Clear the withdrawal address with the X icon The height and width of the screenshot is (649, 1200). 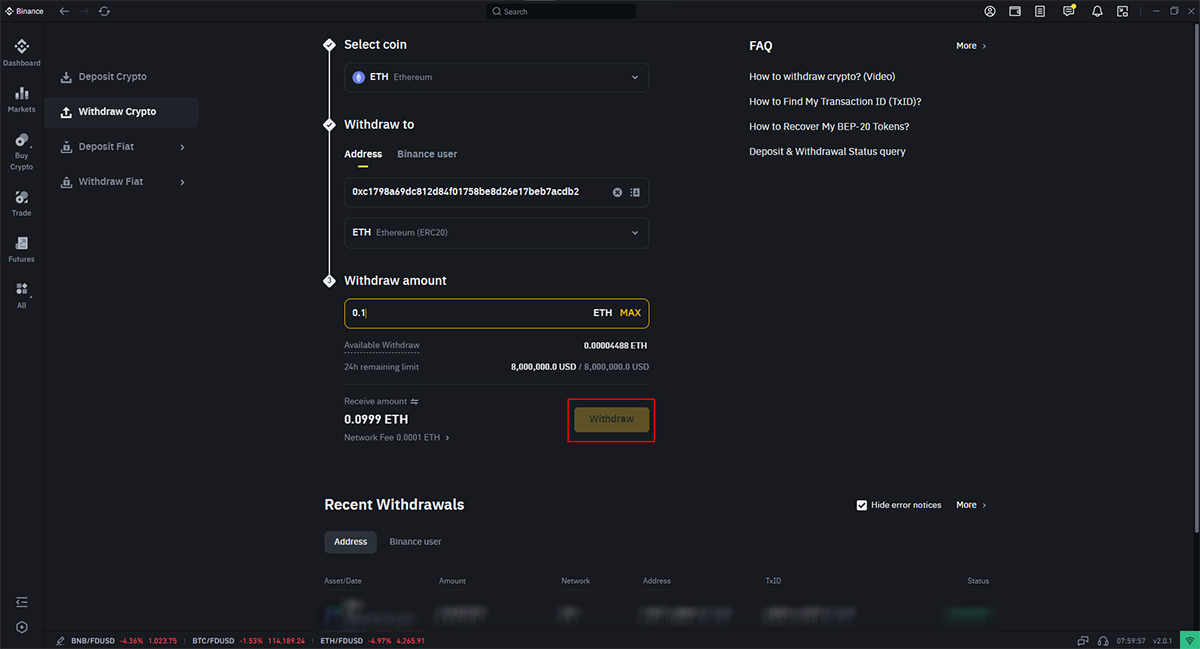pyautogui.click(x=617, y=192)
